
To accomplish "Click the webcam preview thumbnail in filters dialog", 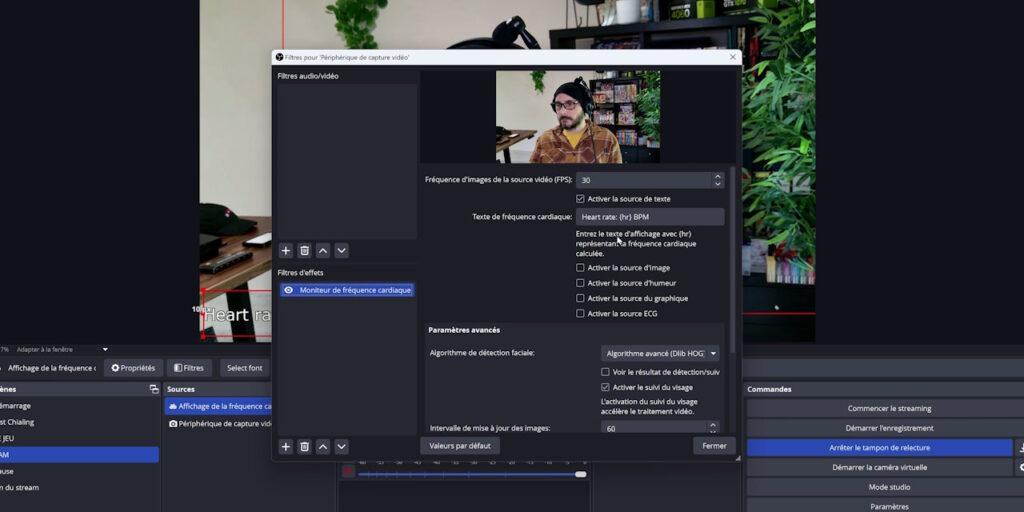I will pyautogui.click(x=578, y=117).
